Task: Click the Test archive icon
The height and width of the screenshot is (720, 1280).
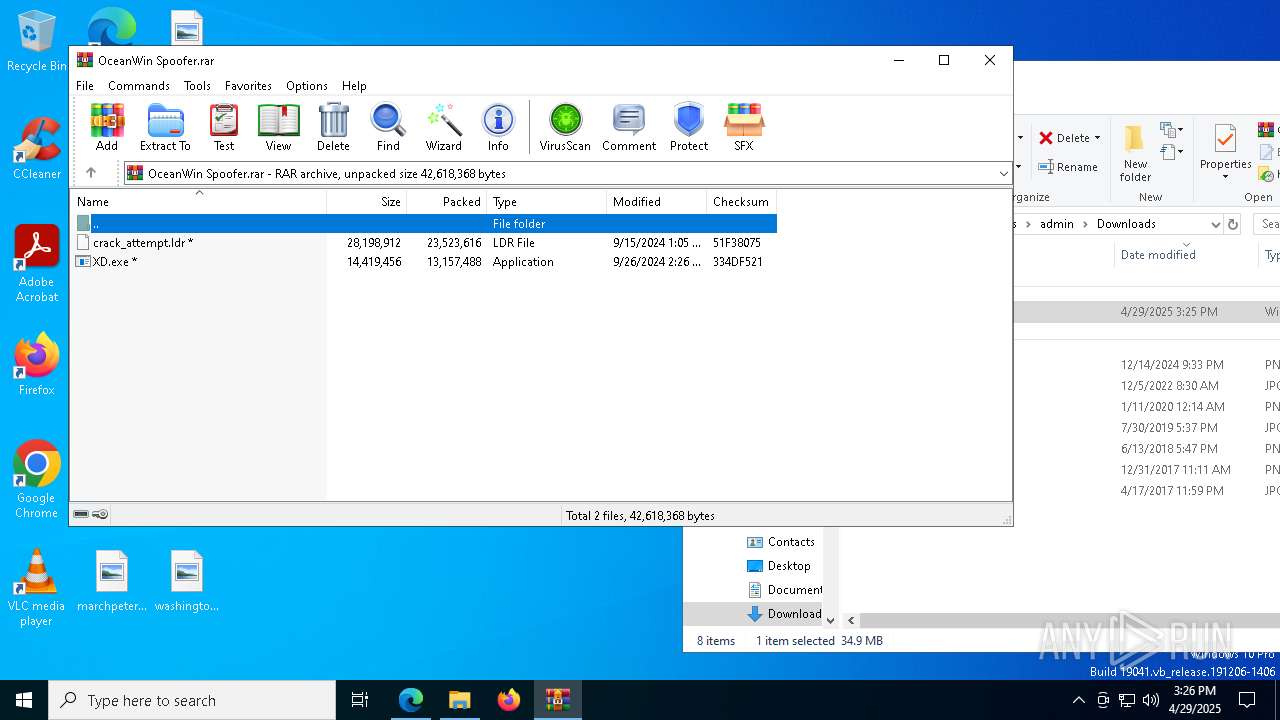Action: point(224,127)
